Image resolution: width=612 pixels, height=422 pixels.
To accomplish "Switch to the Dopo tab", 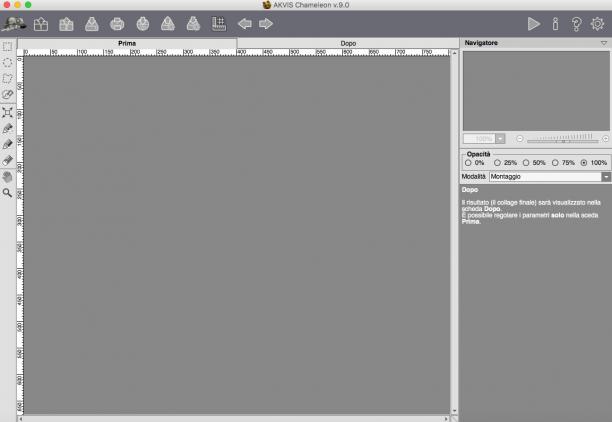I will (348, 43).
